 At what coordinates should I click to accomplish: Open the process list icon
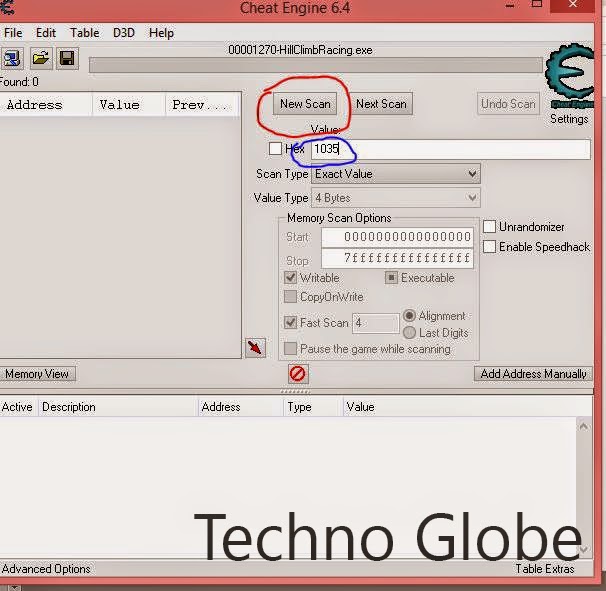click(x=12, y=59)
